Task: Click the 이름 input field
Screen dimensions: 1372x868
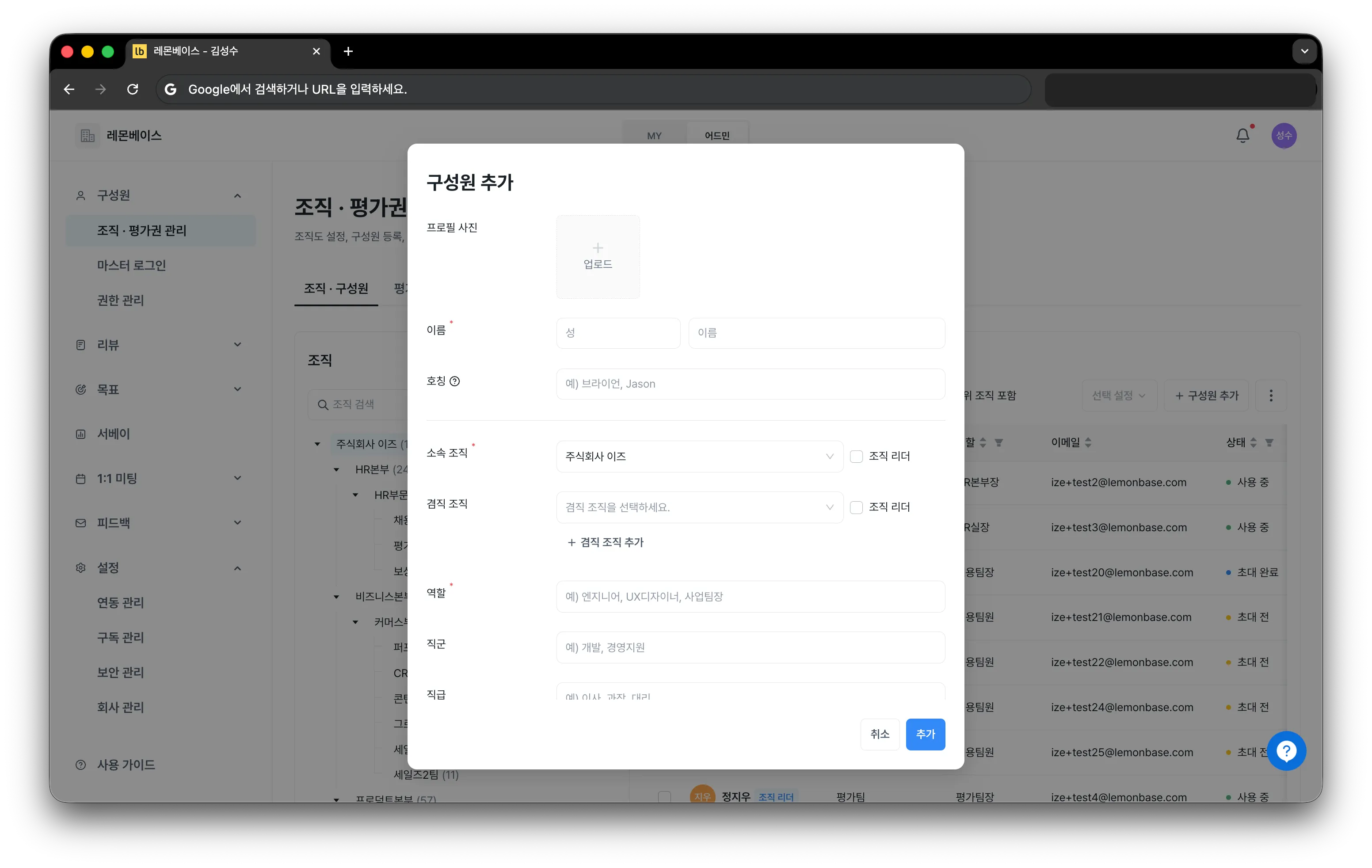Action: [816, 333]
